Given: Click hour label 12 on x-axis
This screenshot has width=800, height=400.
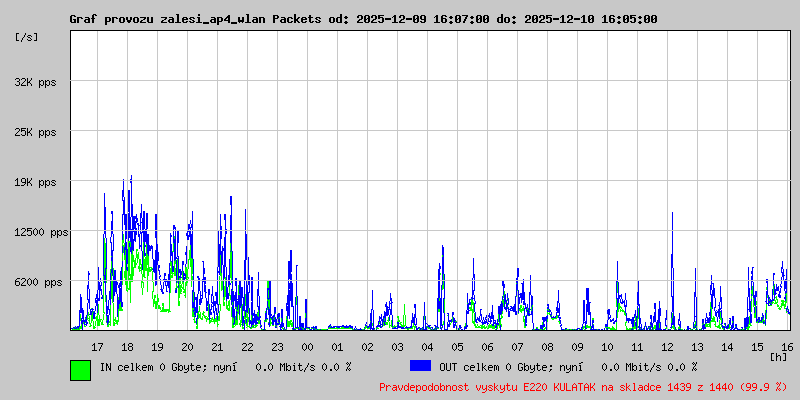Looking at the screenshot, I should tap(667, 347).
